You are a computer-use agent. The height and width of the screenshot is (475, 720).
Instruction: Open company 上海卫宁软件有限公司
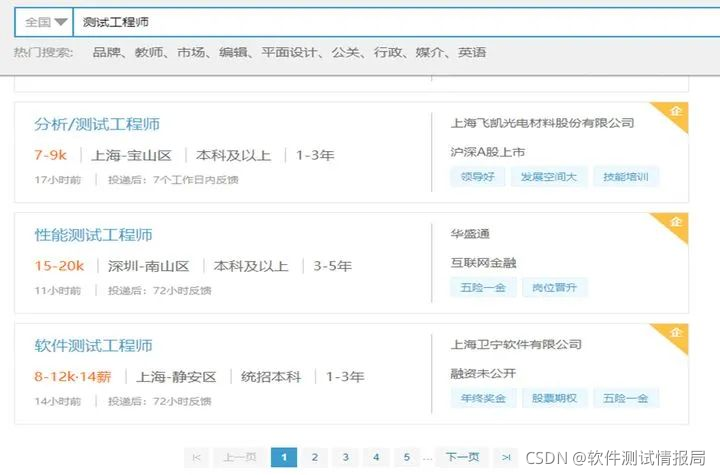click(x=516, y=345)
